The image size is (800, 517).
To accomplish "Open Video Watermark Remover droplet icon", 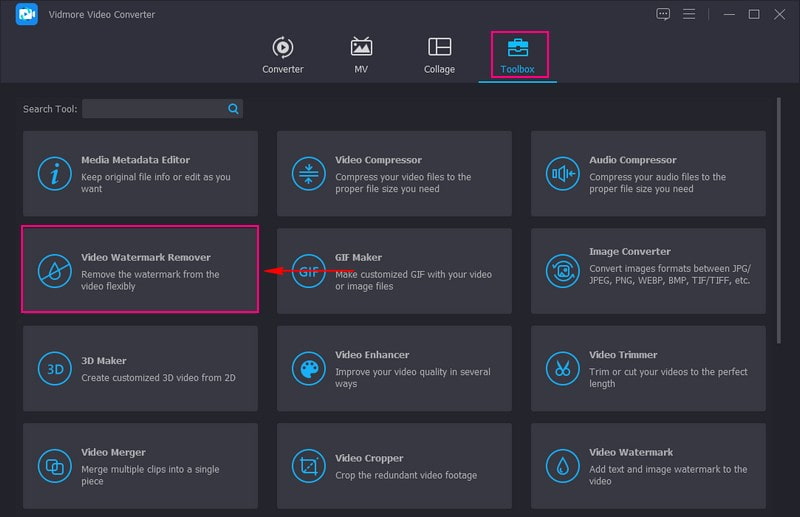I will point(54,271).
